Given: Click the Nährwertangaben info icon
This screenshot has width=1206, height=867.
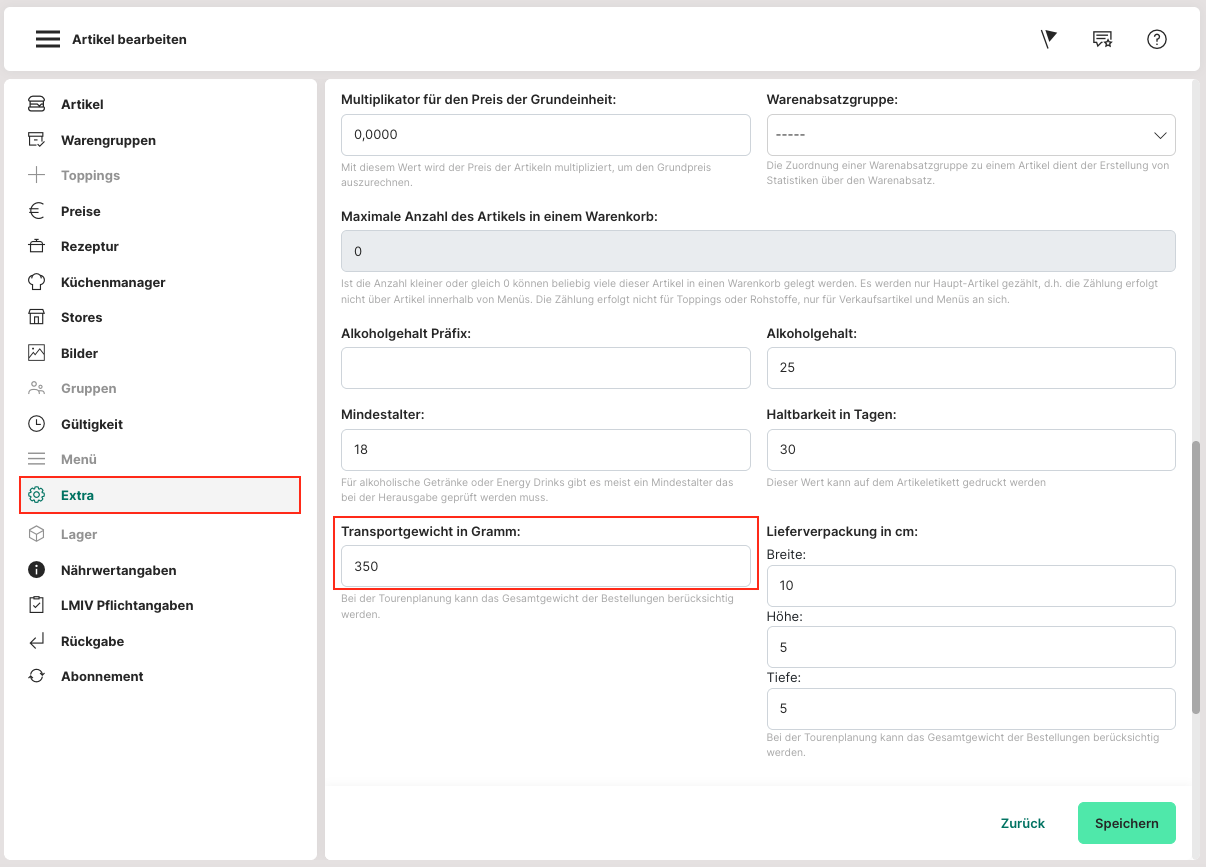Looking at the screenshot, I should pos(37,570).
